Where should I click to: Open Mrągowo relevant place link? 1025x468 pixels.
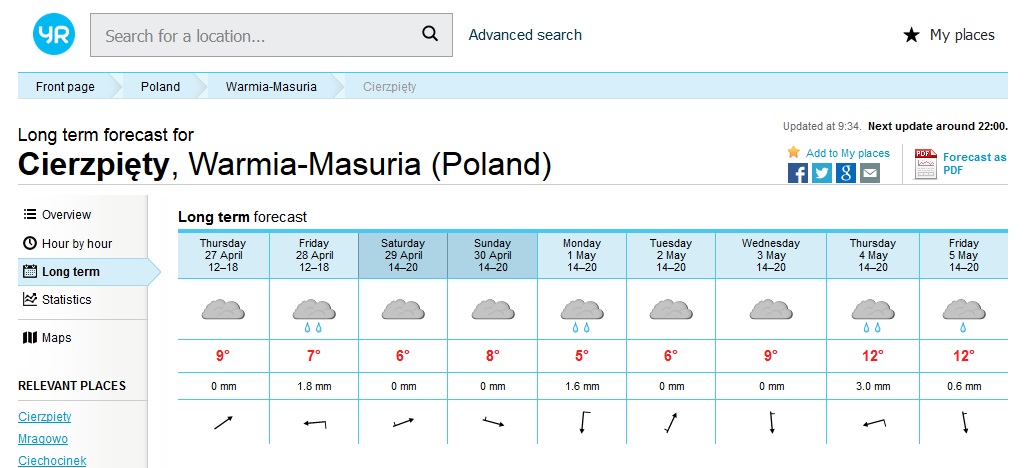coord(44,439)
